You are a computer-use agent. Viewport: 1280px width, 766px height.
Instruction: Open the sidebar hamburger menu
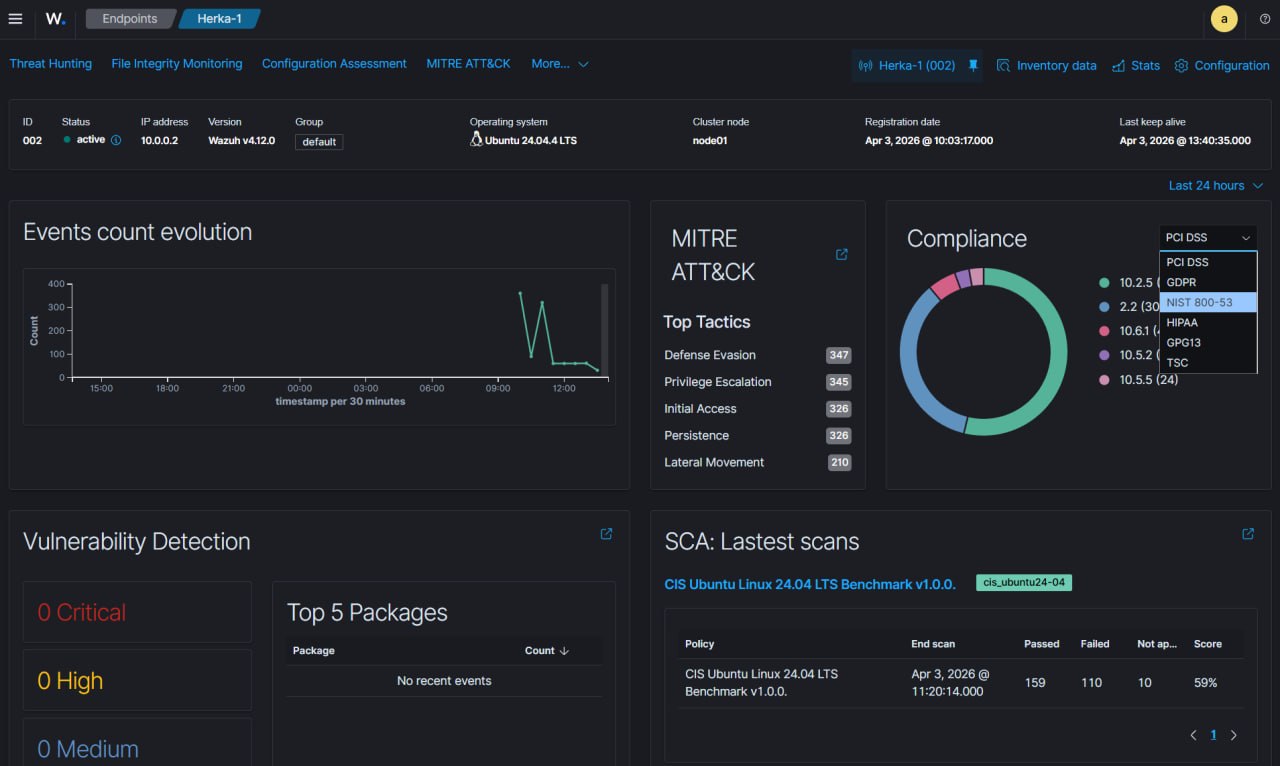(15, 18)
